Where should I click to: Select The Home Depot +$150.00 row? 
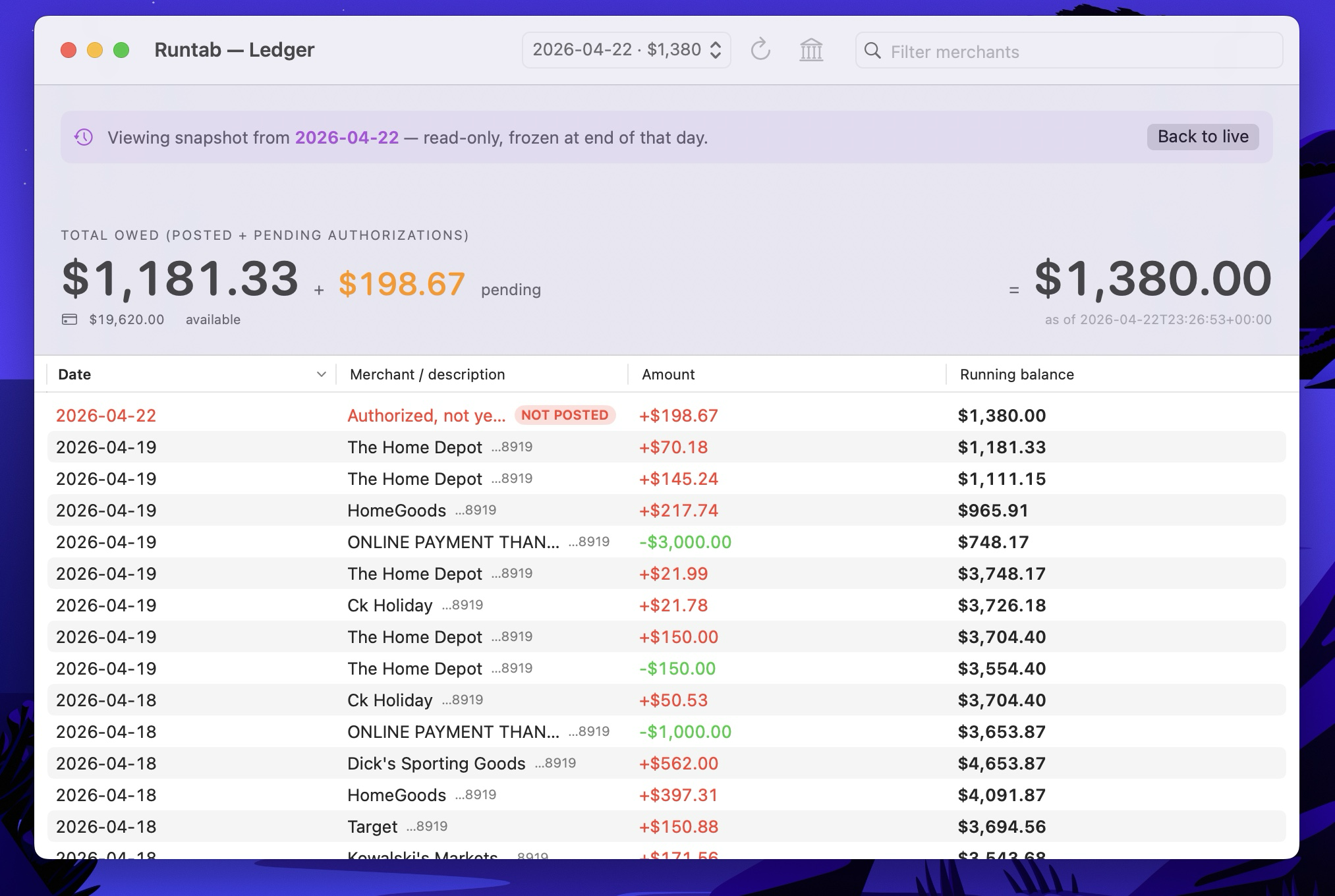pyautogui.click(x=667, y=637)
